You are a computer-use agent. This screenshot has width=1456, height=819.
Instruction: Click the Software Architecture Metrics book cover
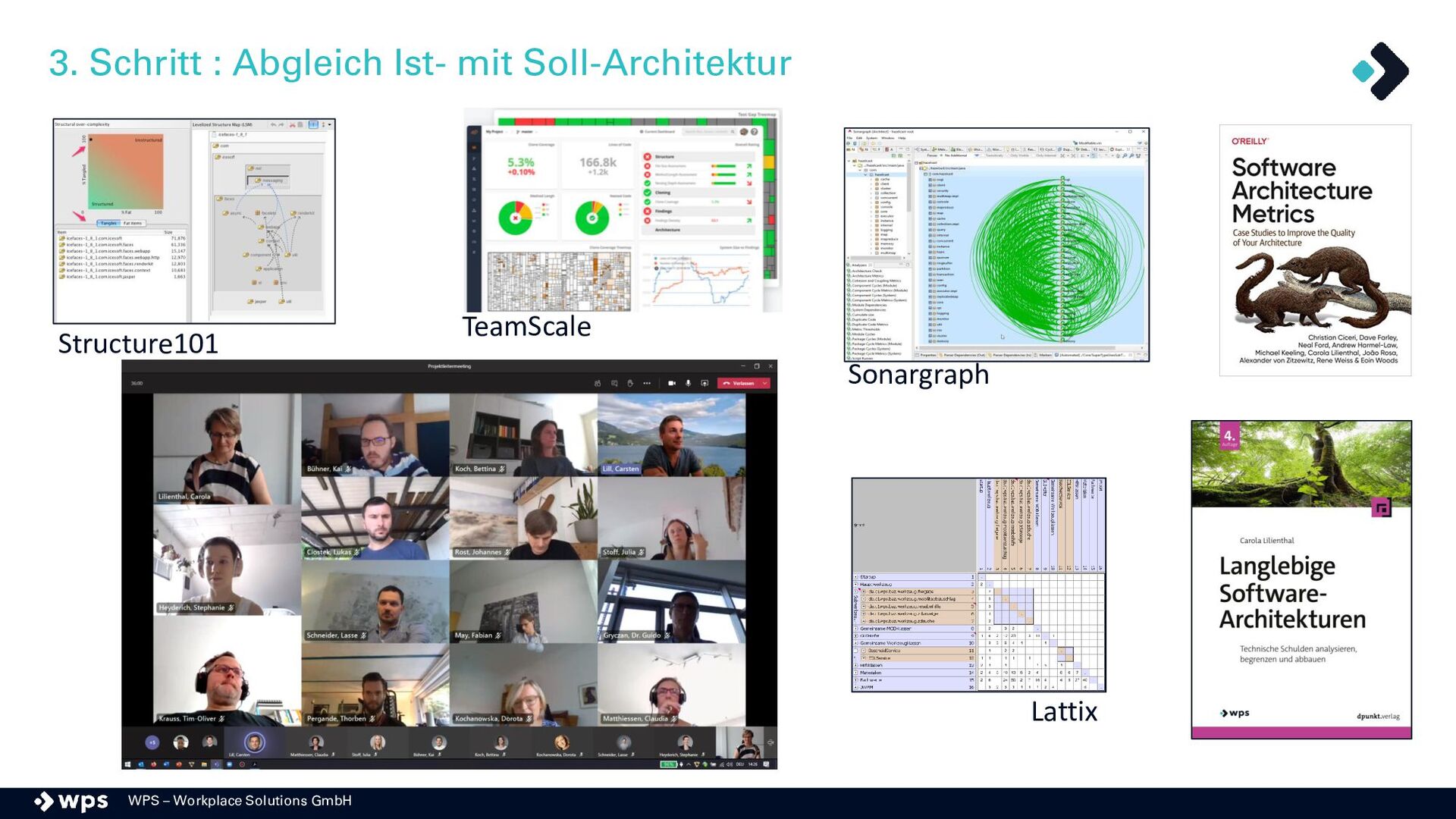1315,250
